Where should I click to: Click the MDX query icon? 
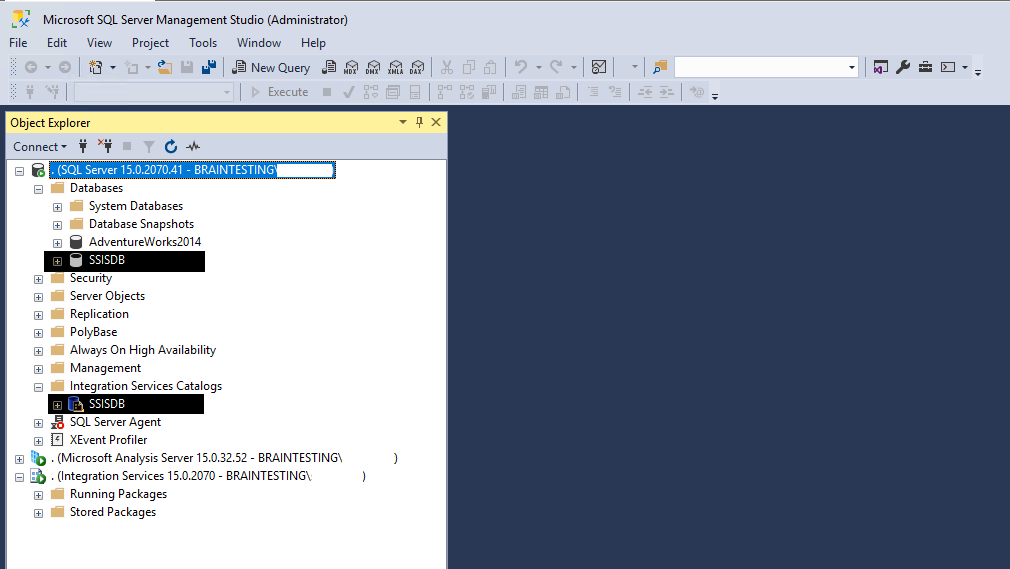point(351,67)
